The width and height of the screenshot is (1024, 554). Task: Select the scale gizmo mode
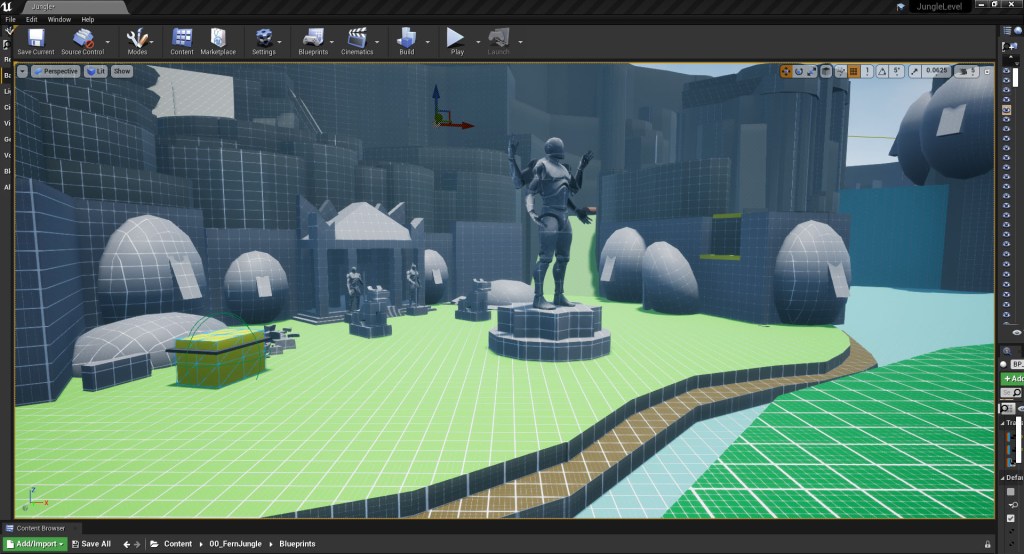(812, 71)
